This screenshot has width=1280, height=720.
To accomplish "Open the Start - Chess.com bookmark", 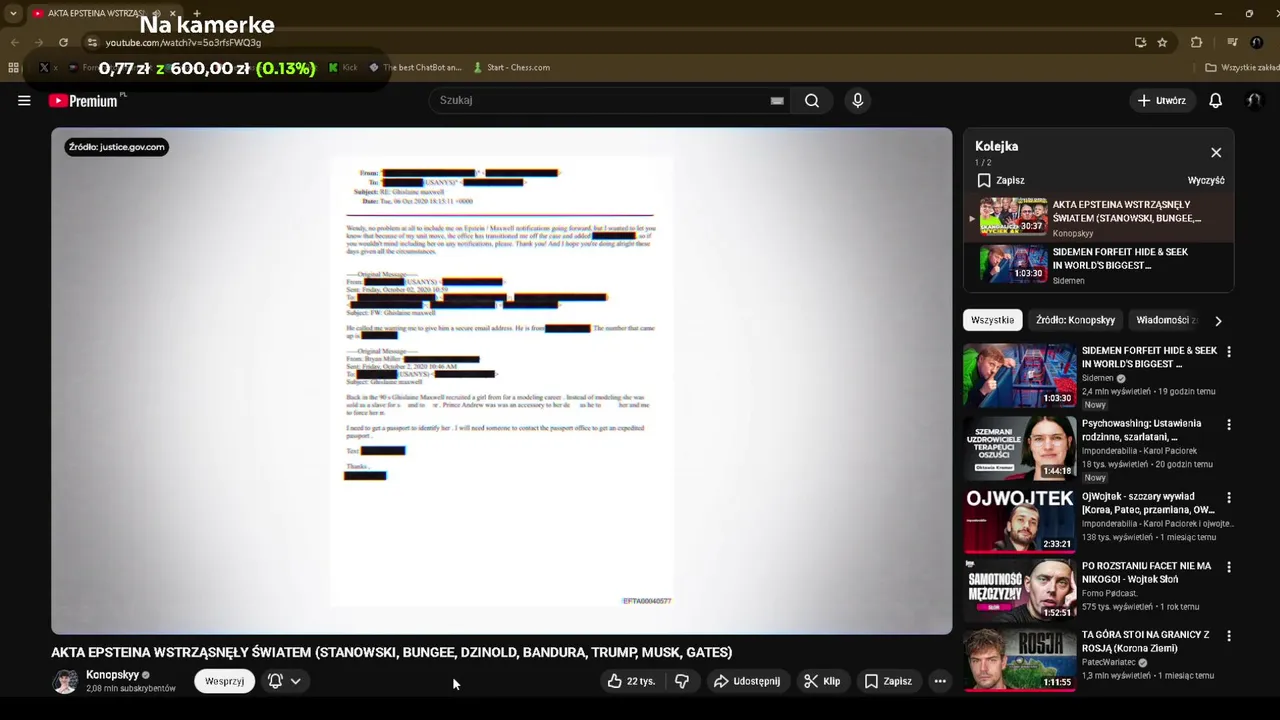I will (x=511, y=68).
